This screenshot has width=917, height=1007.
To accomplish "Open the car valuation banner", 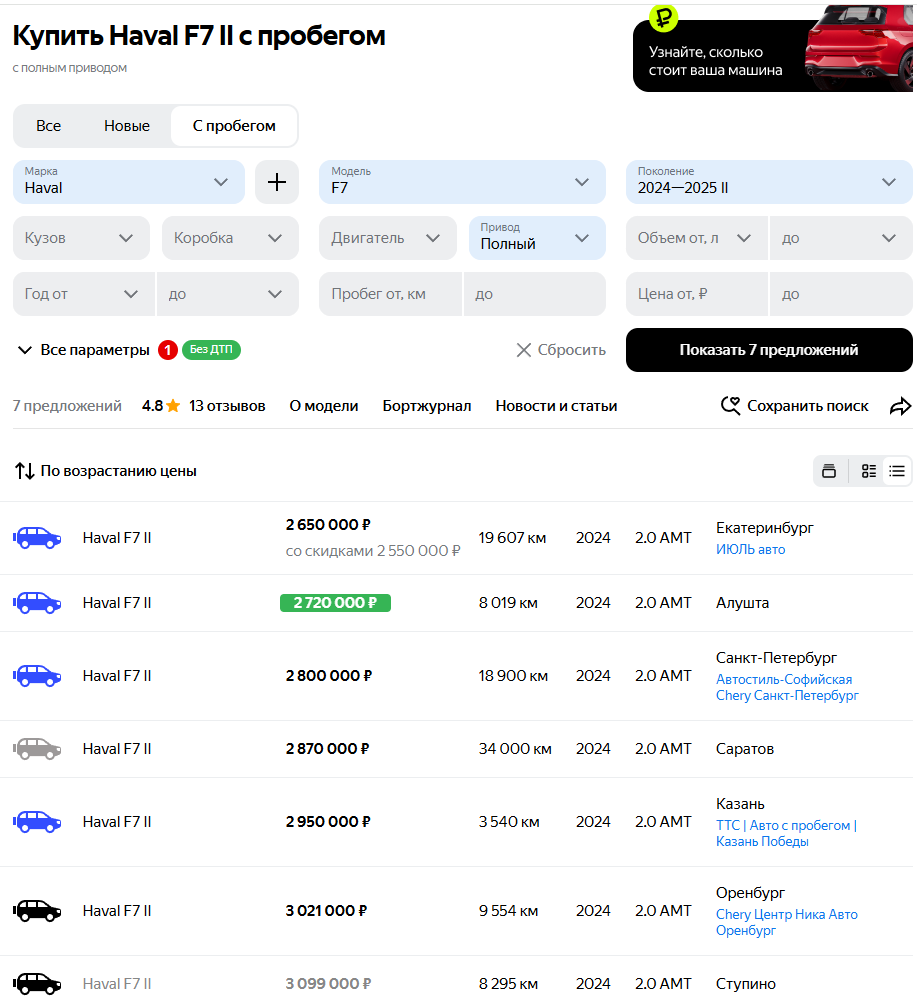I will pos(773,56).
